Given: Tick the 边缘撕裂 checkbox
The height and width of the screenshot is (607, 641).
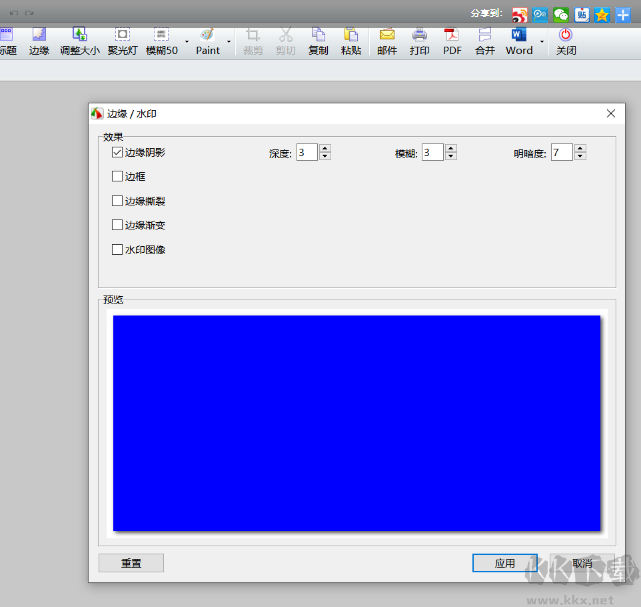Looking at the screenshot, I should click(118, 200).
